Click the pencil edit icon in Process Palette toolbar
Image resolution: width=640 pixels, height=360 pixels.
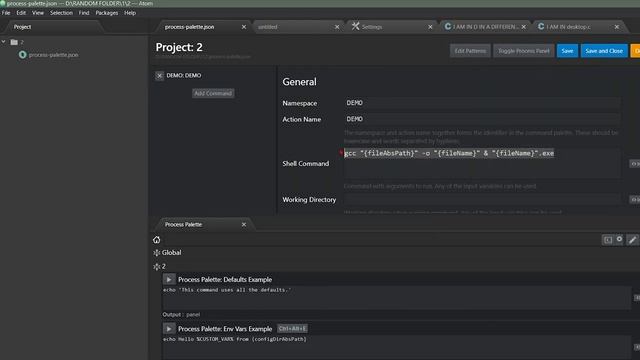(x=633, y=240)
